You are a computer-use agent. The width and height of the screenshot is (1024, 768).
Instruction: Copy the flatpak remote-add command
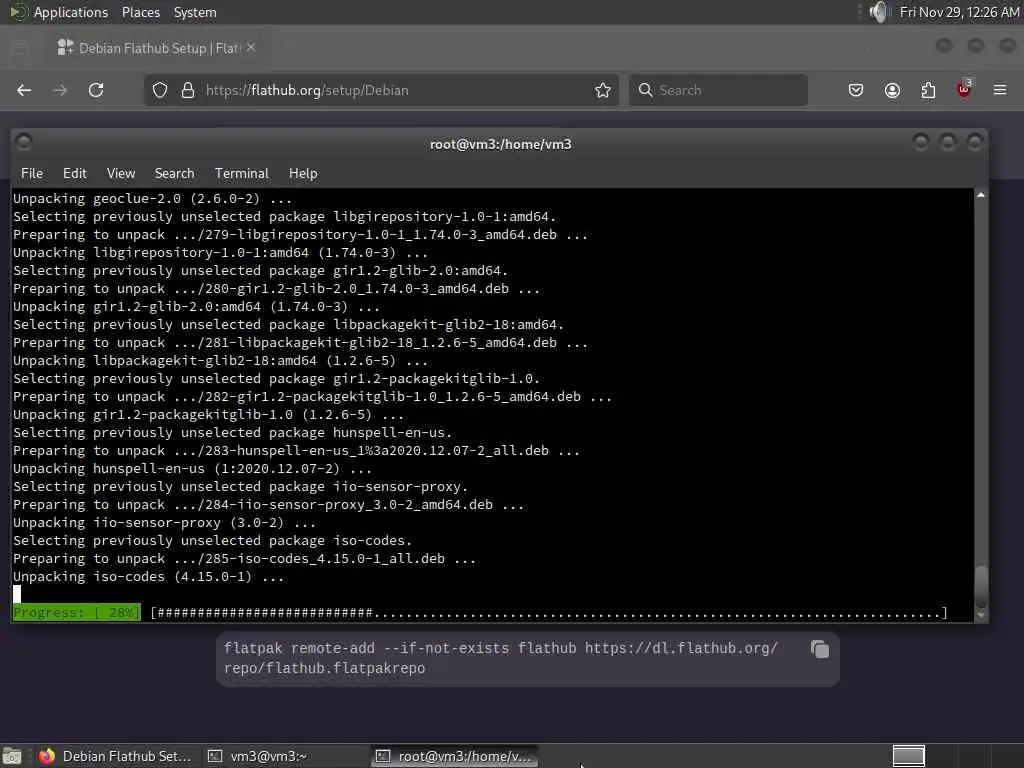[x=820, y=649]
